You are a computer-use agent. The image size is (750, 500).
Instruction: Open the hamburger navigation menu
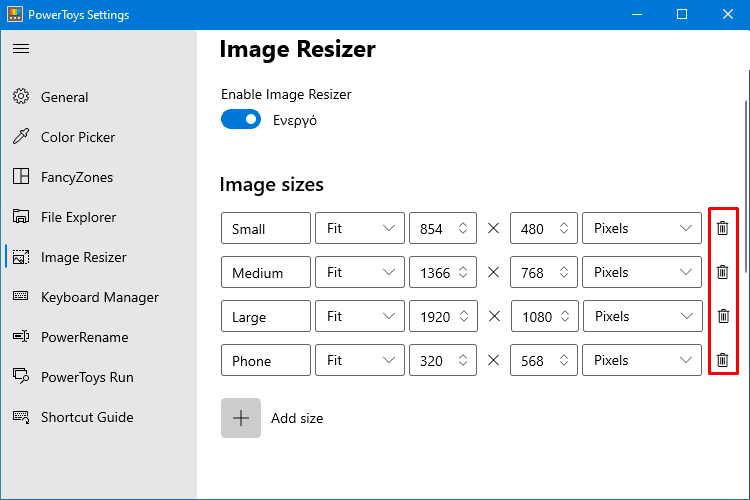(x=21, y=49)
